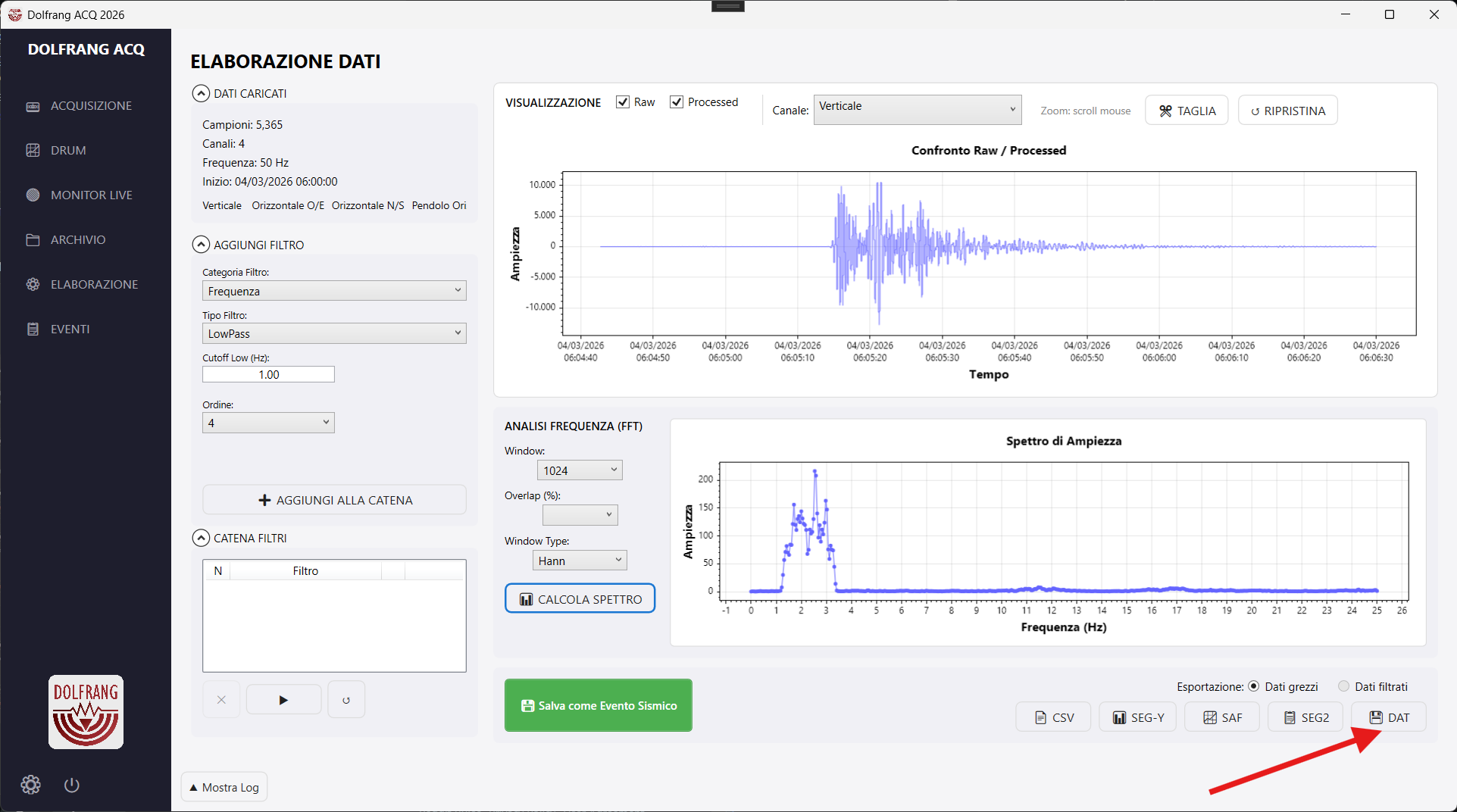Click the power icon at sidebar bottom
1457x812 pixels.
72,785
